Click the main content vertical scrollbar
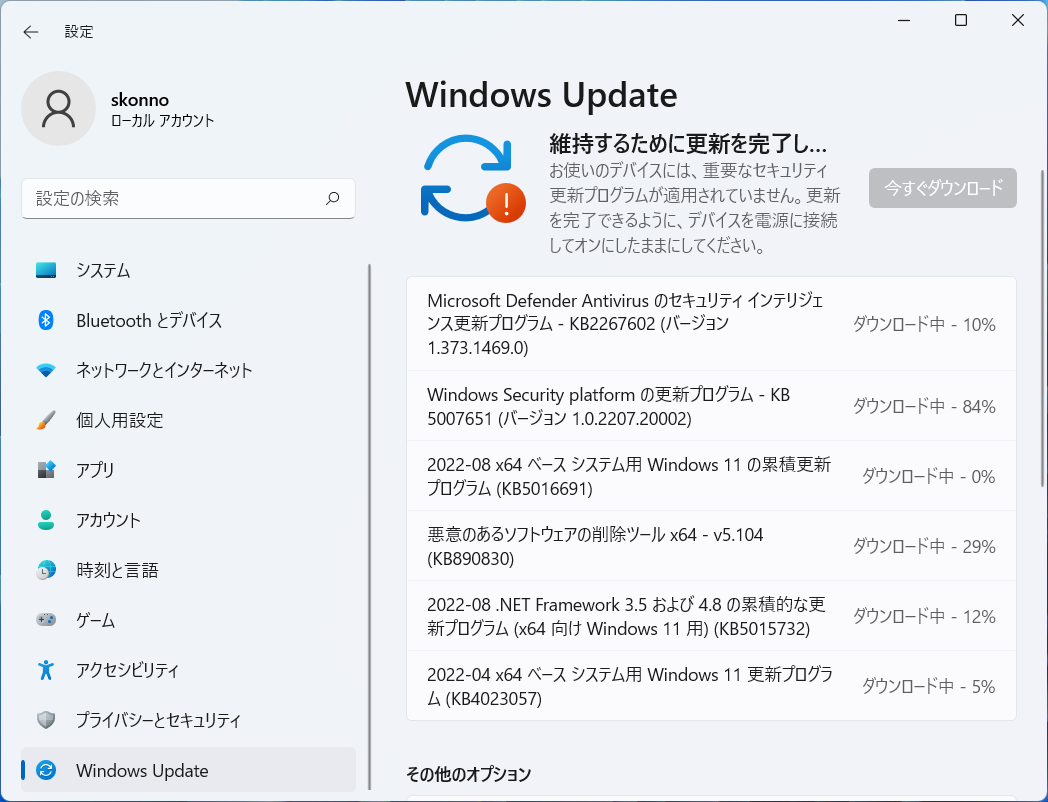 tap(1043, 327)
